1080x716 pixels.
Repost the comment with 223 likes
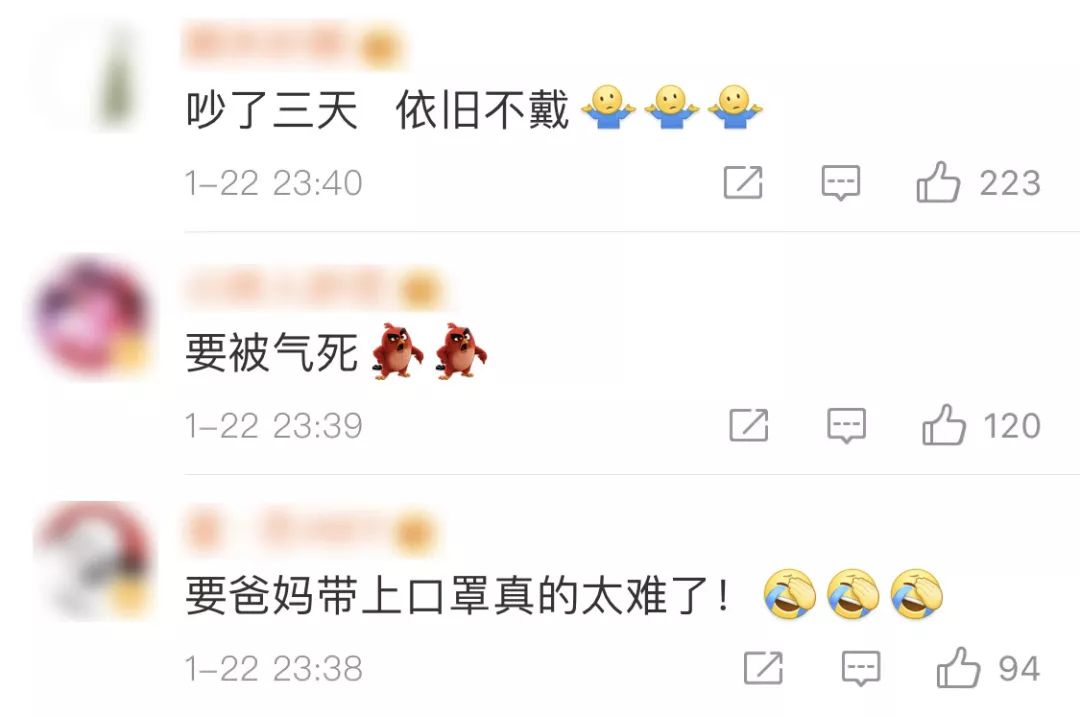click(743, 182)
